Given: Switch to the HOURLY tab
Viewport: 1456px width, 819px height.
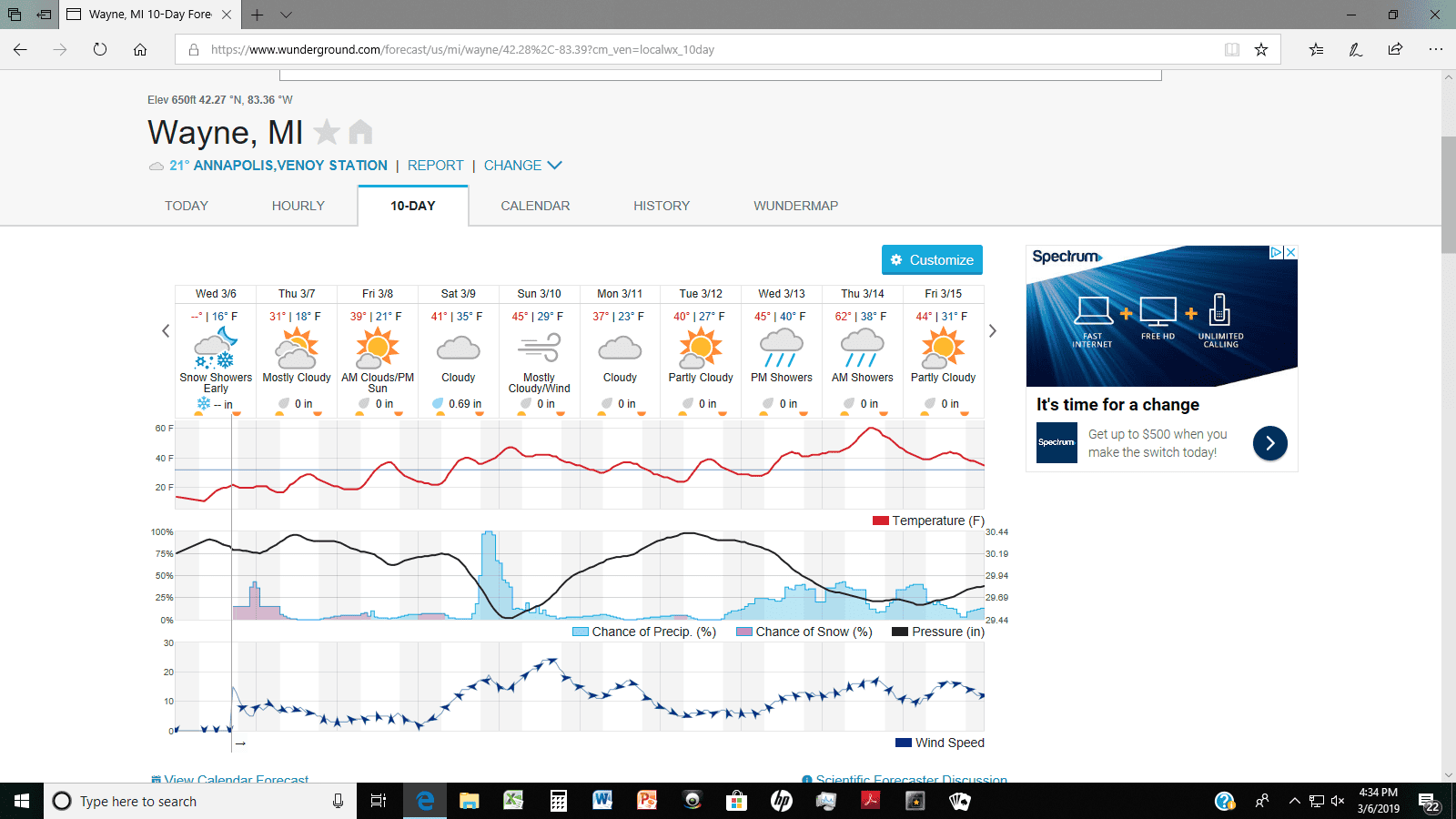Looking at the screenshot, I should pos(298,206).
